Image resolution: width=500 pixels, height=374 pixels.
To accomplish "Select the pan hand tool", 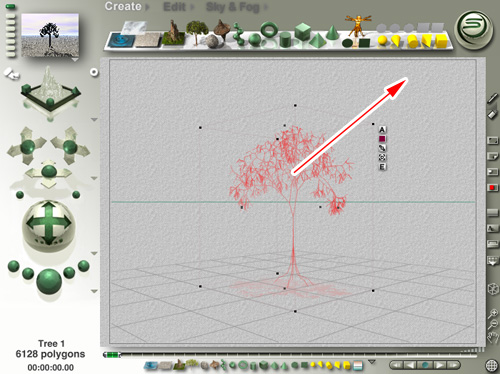I will click(492, 338).
